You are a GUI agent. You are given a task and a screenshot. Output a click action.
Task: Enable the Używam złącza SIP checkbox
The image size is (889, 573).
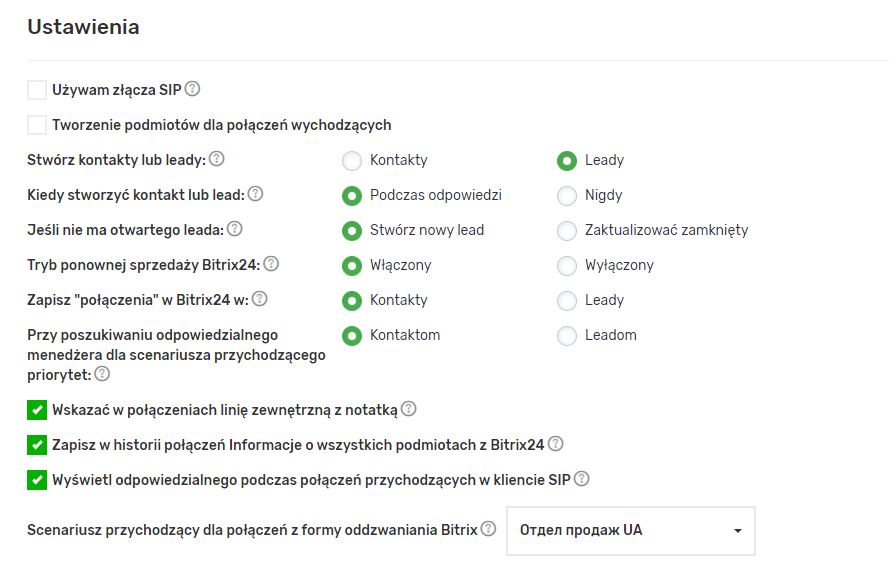click(x=37, y=90)
